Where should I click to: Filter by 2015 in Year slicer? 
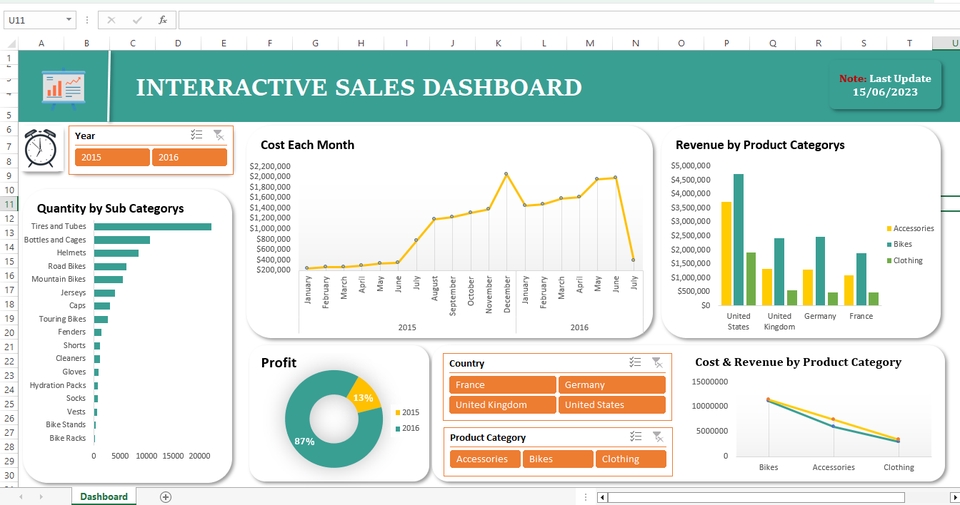112,157
